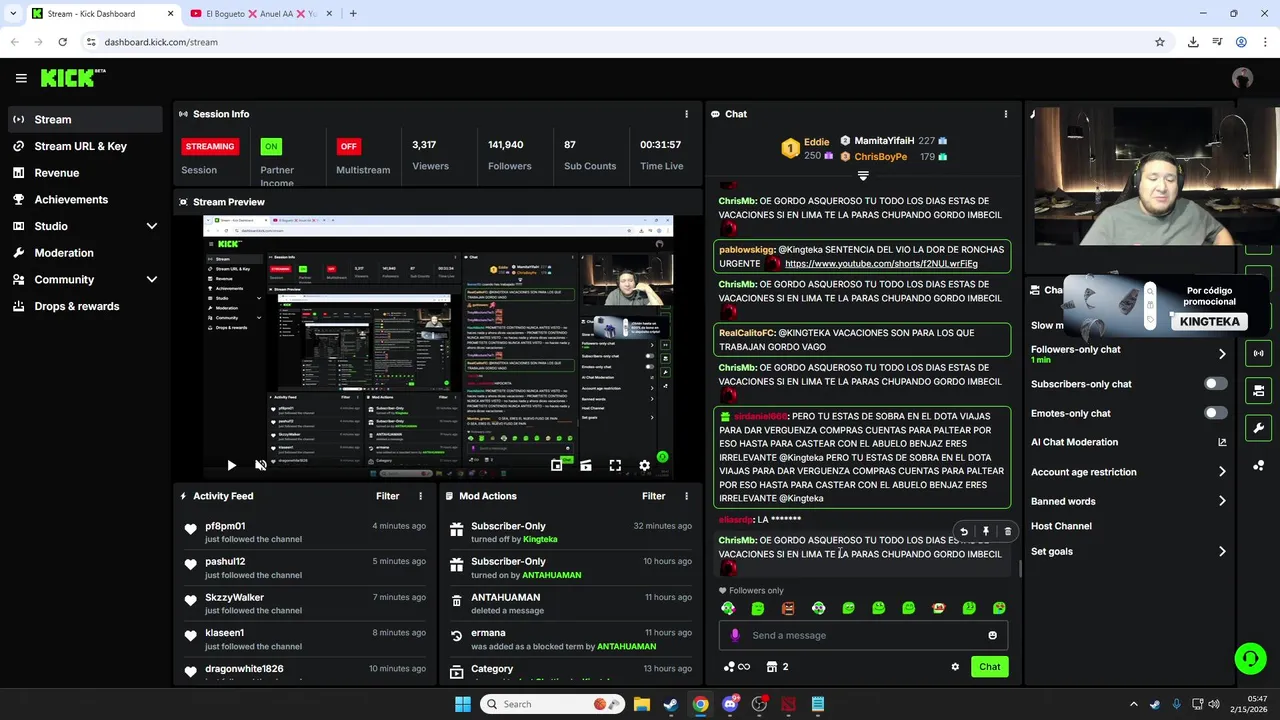Screen dimensions: 1280x720
Task: Open Activity Feed three-dot options
Action: pos(420,496)
